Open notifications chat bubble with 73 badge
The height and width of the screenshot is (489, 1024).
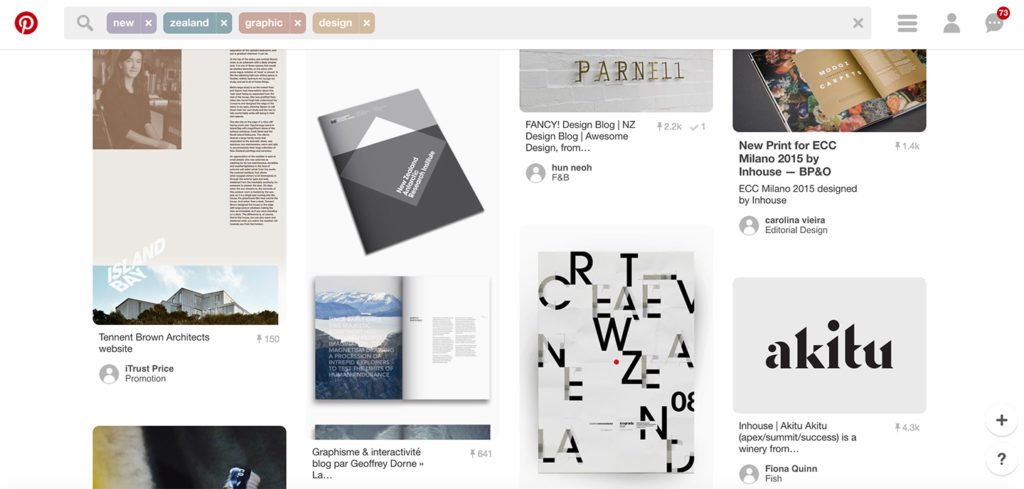point(995,22)
